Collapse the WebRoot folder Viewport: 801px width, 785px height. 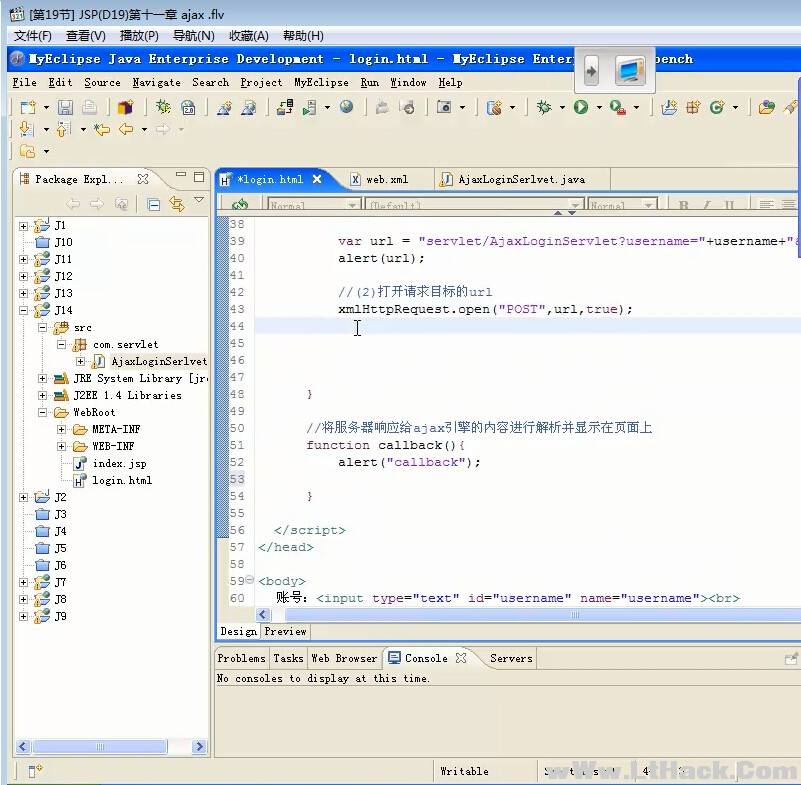point(43,412)
